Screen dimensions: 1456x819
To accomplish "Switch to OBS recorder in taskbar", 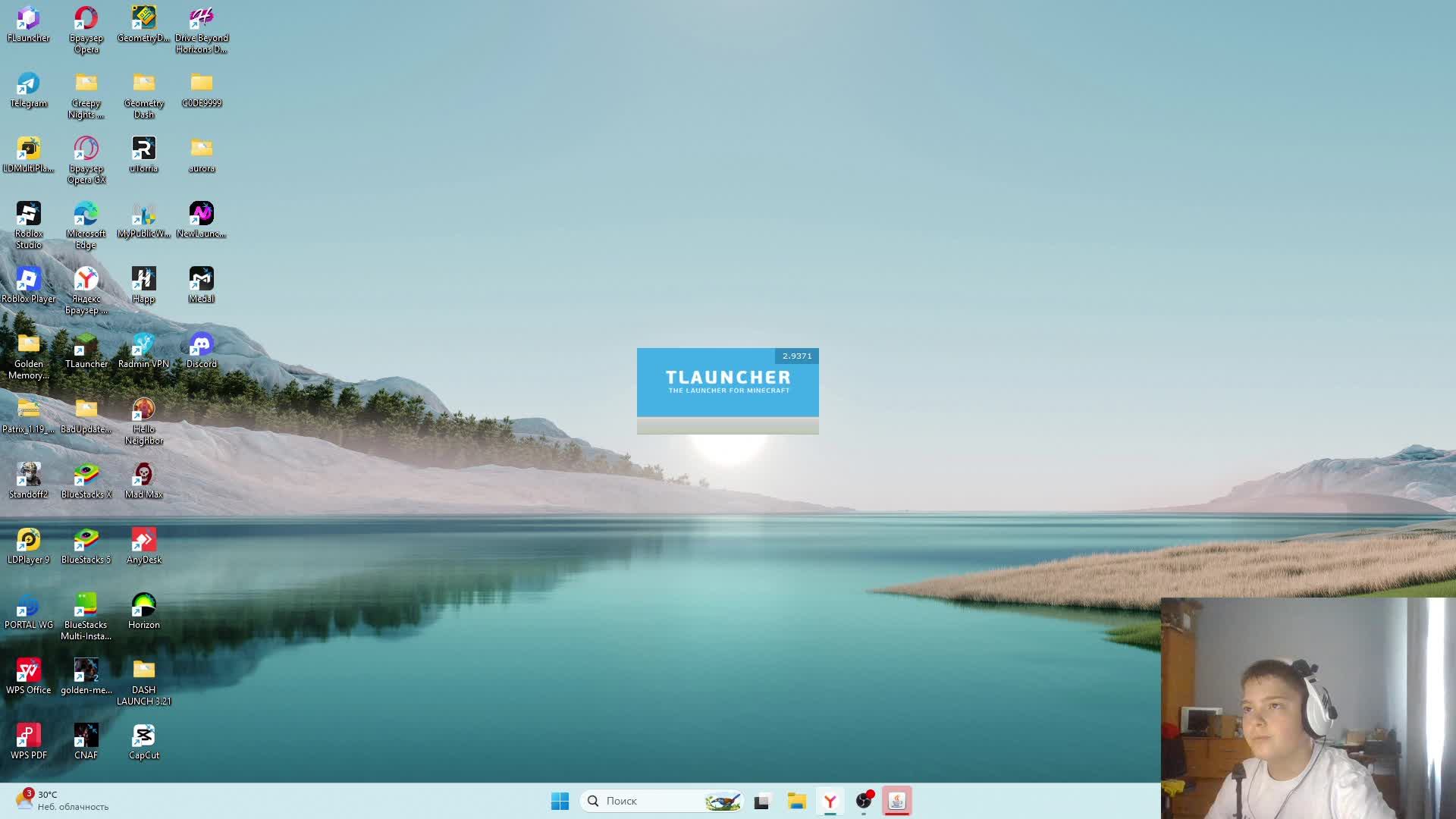I will pos(864,801).
